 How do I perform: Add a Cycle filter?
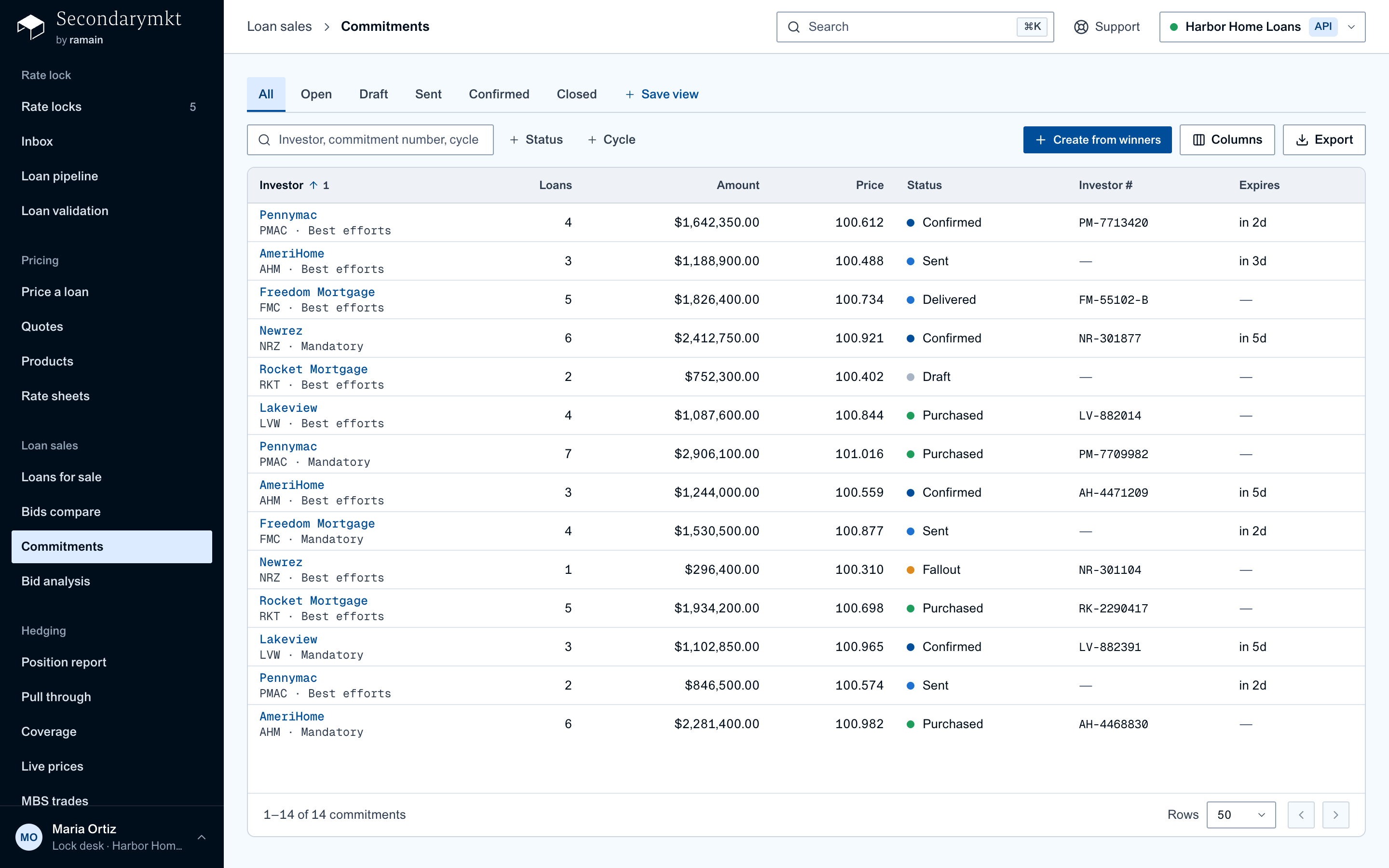611,139
